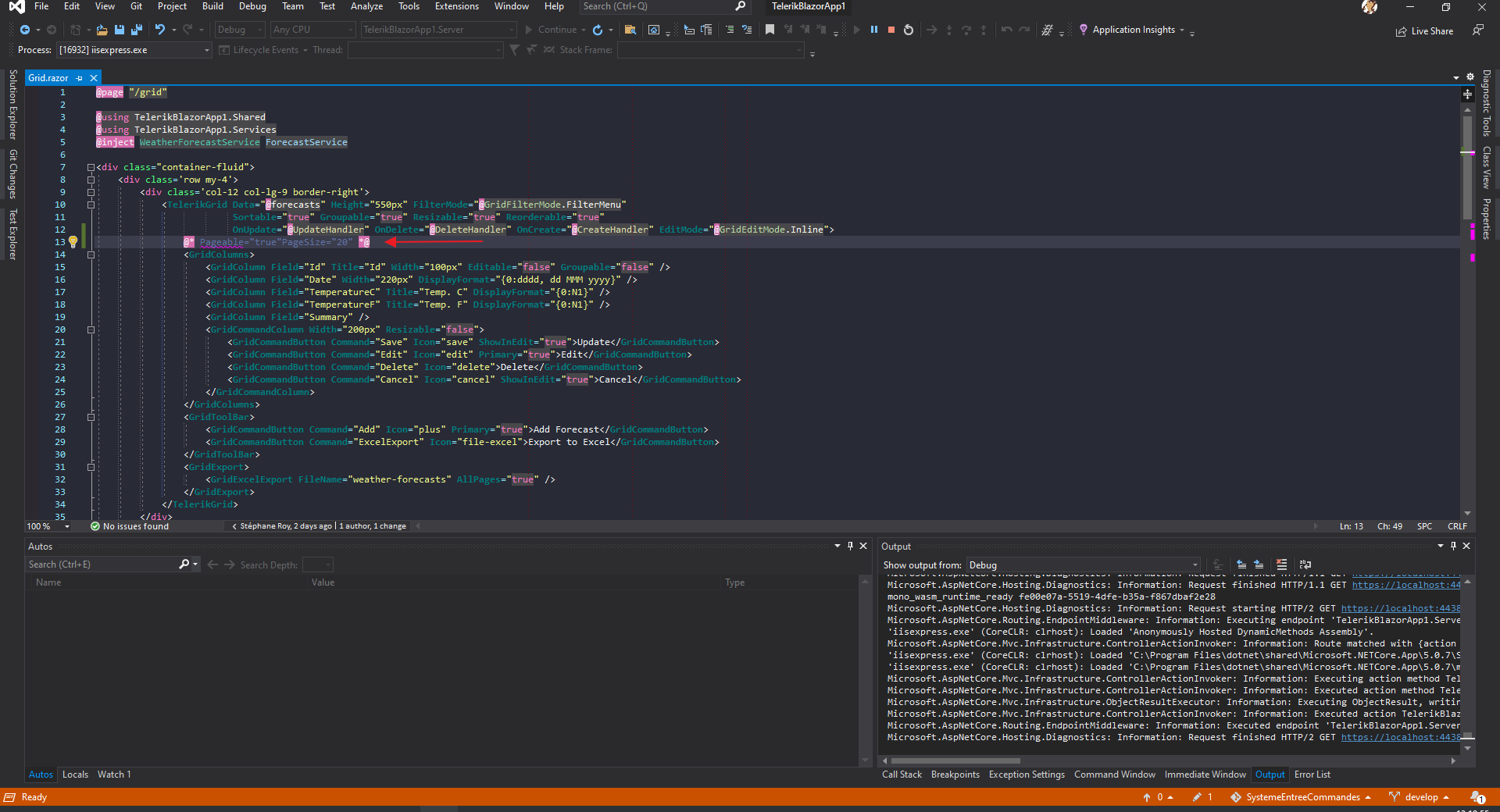Image resolution: width=1500 pixels, height=812 pixels.
Task: Click the lightbulb quick actions icon
Action: tap(73, 242)
